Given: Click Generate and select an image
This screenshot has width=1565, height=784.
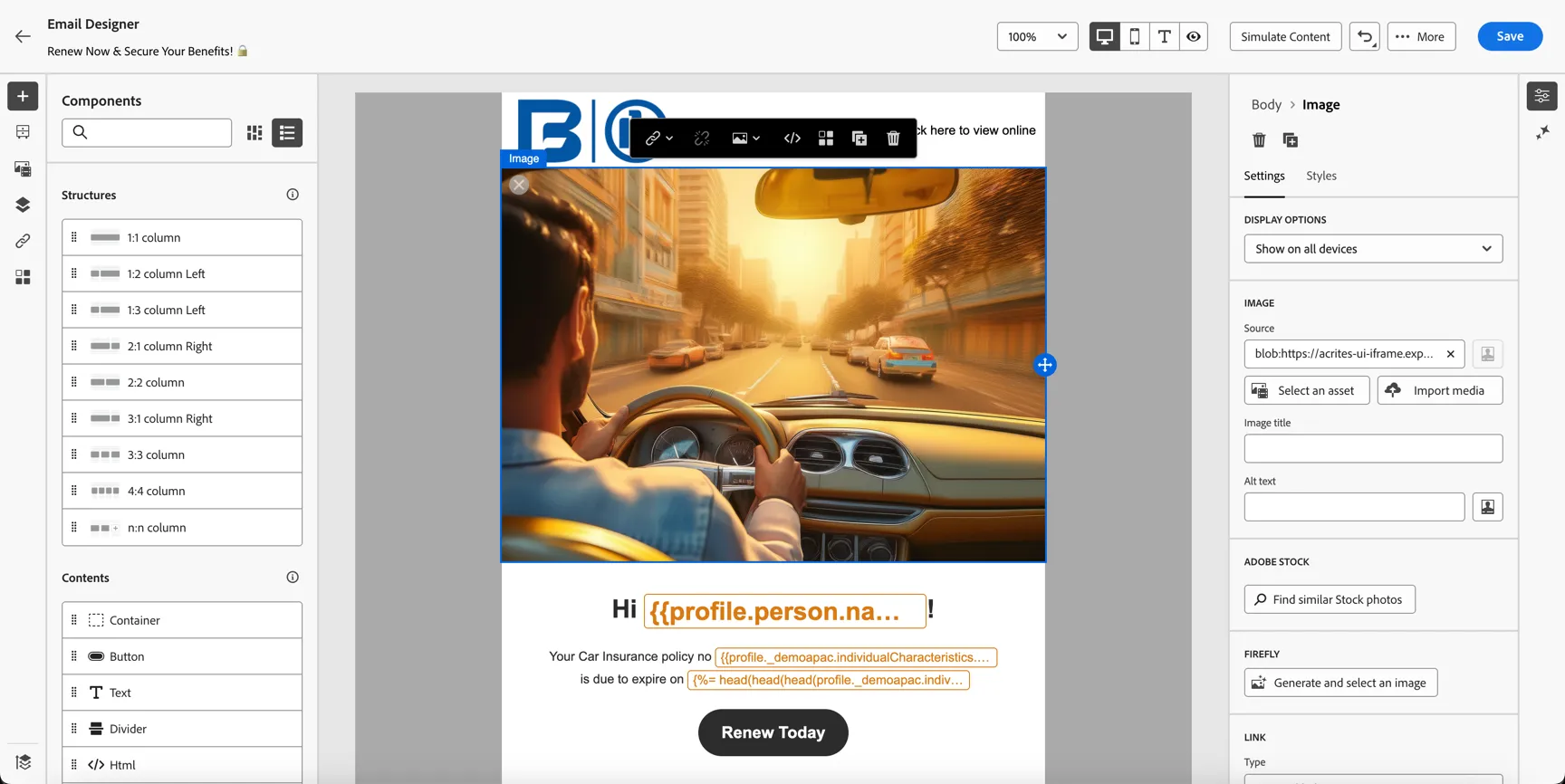Looking at the screenshot, I should [1340, 683].
